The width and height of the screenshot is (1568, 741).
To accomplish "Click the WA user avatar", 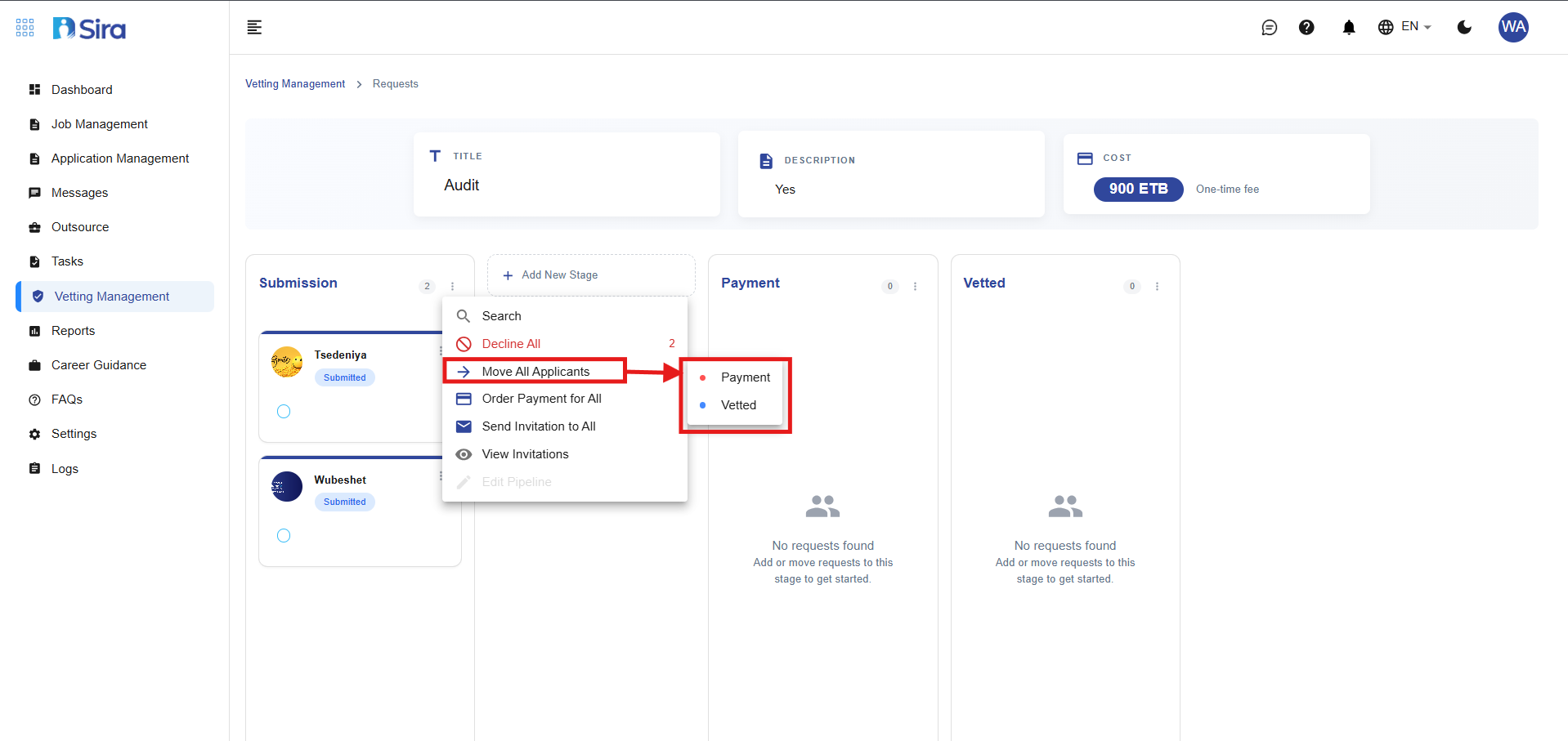I will [x=1512, y=27].
